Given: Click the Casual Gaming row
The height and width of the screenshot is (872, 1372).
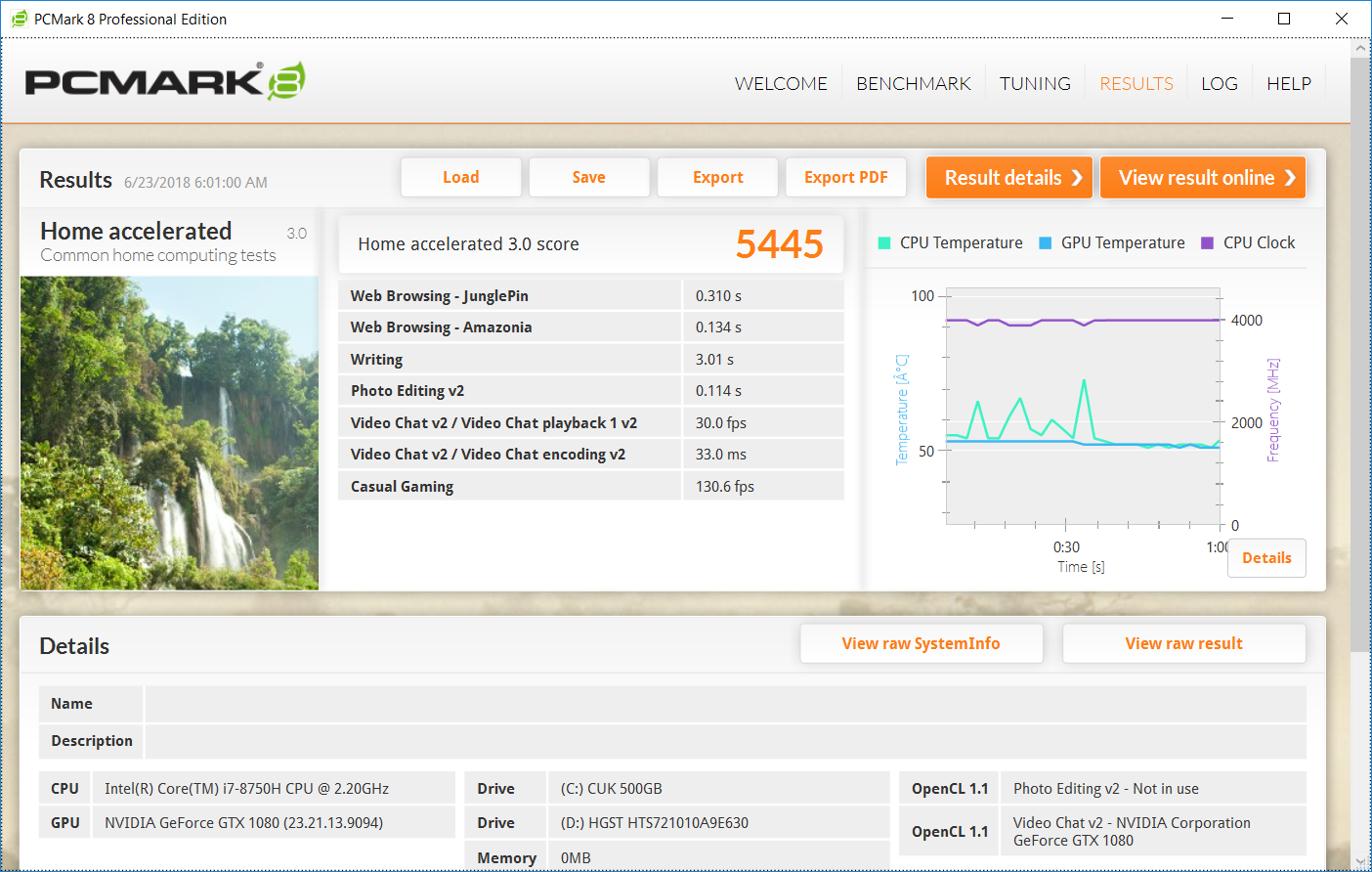Looking at the screenshot, I should 591,487.
